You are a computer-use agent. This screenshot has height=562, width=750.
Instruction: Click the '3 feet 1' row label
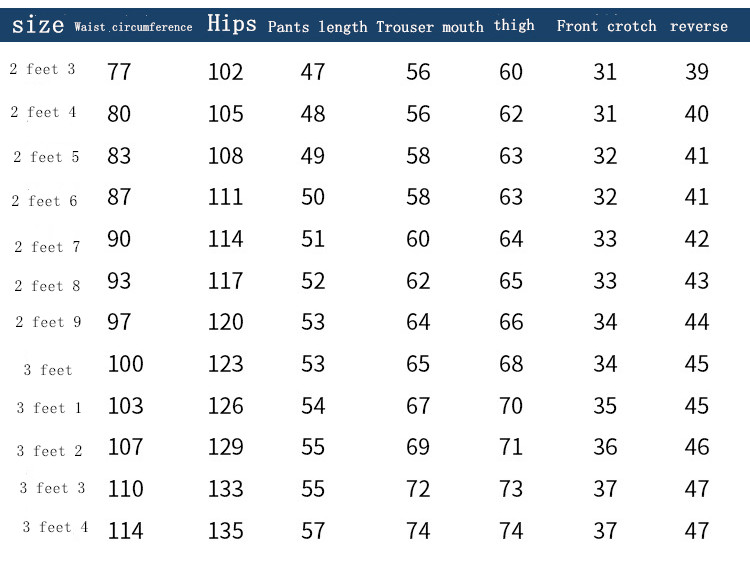click(x=49, y=408)
